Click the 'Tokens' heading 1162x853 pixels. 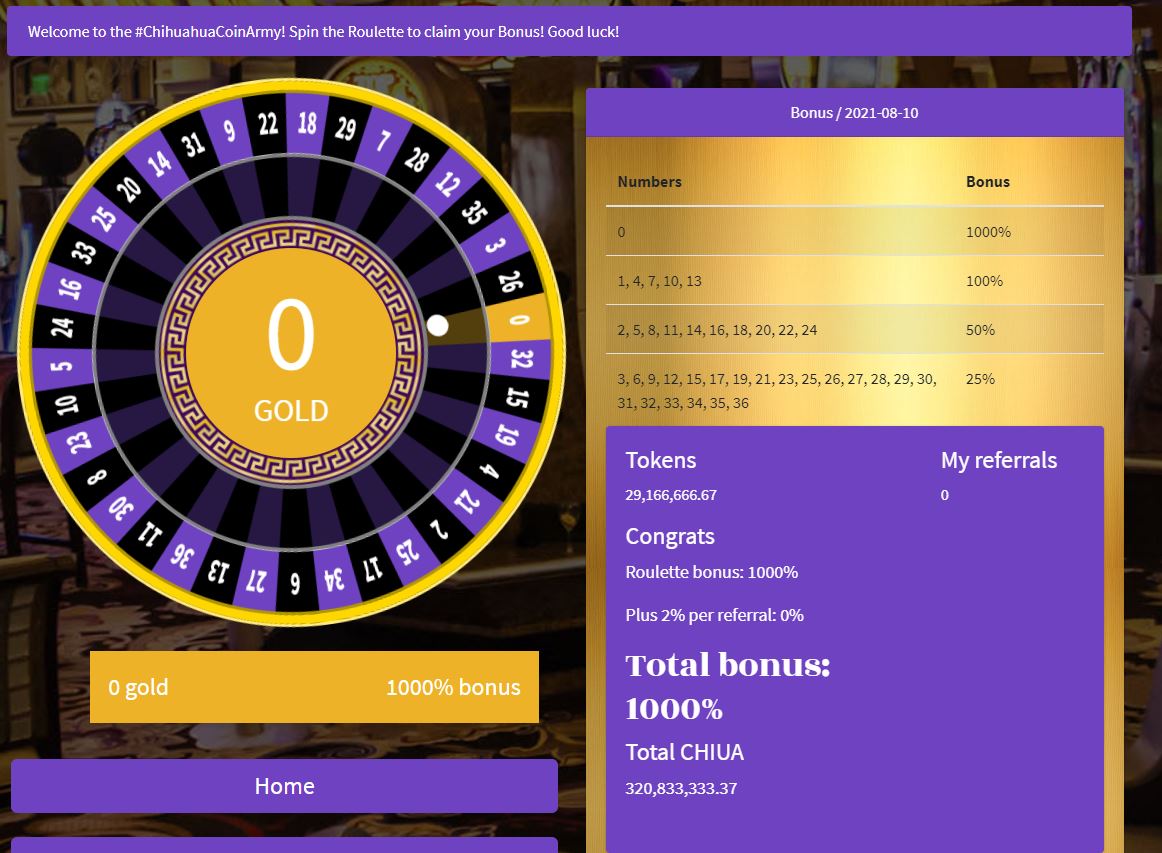click(x=660, y=460)
